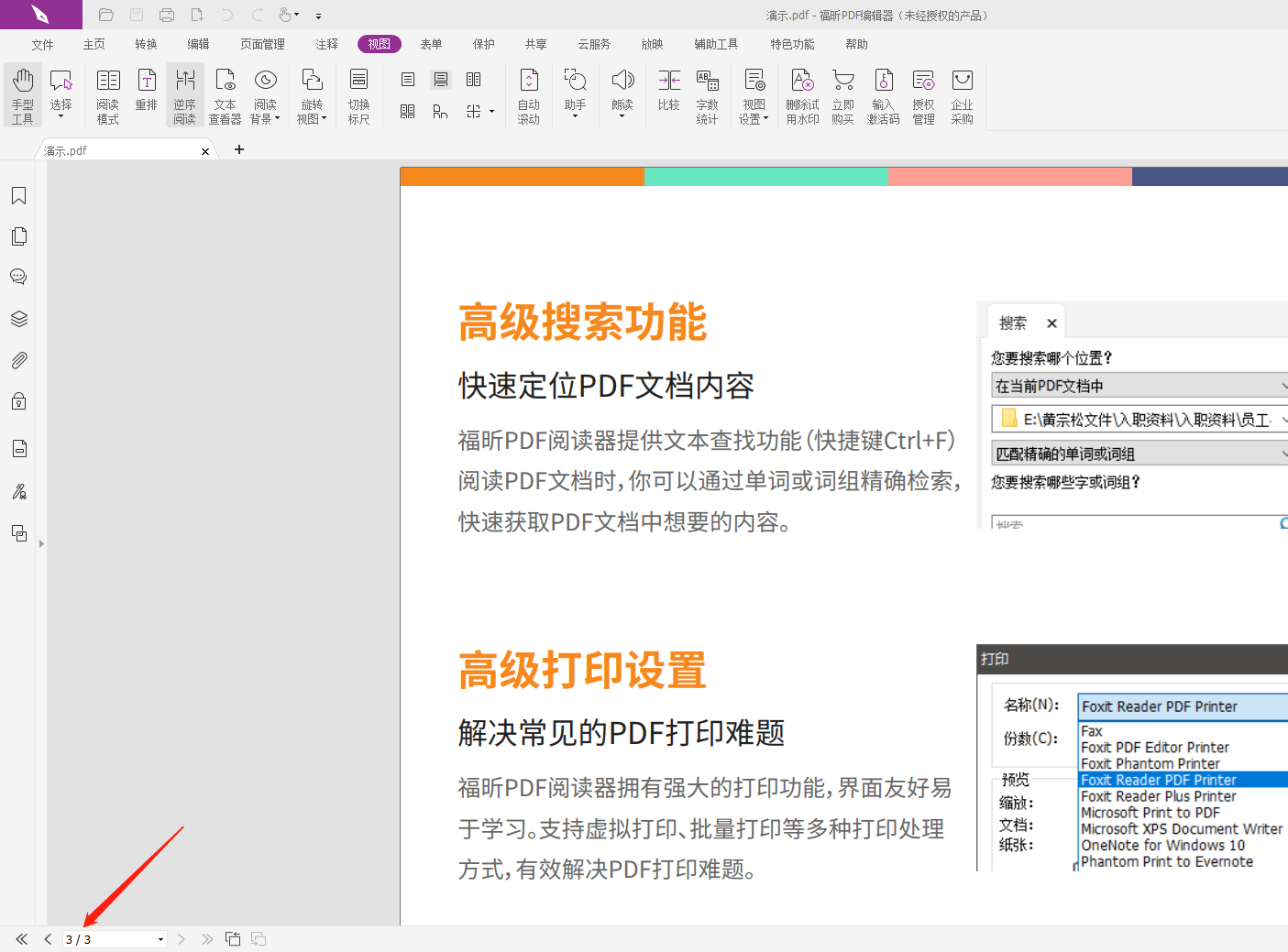Open the 保护 tab
Viewport: 1288px width, 952px height.
pyautogui.click(x=484, y=44)
